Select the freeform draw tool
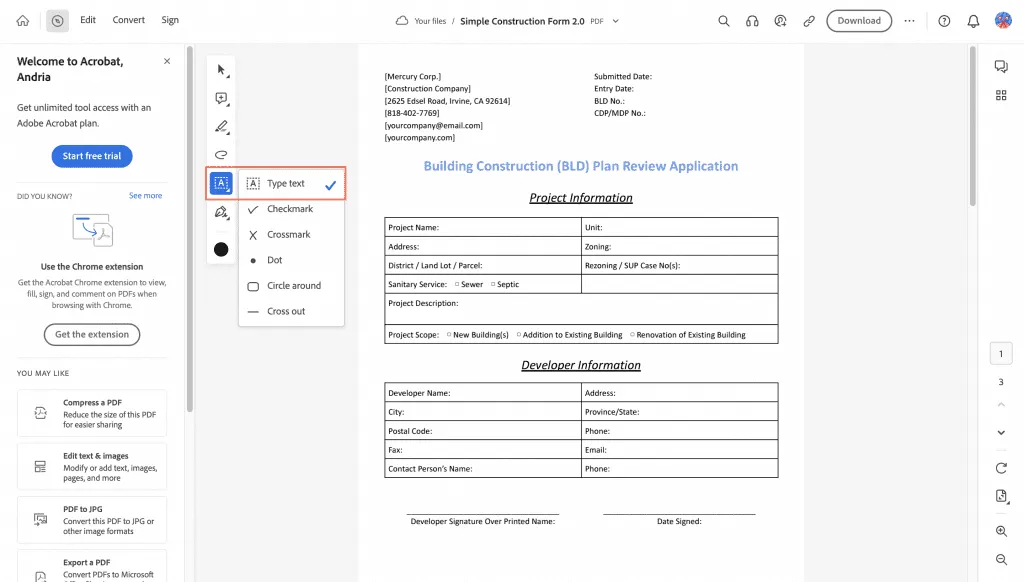Screen dimensions: 1024x582 click(221, 155)
